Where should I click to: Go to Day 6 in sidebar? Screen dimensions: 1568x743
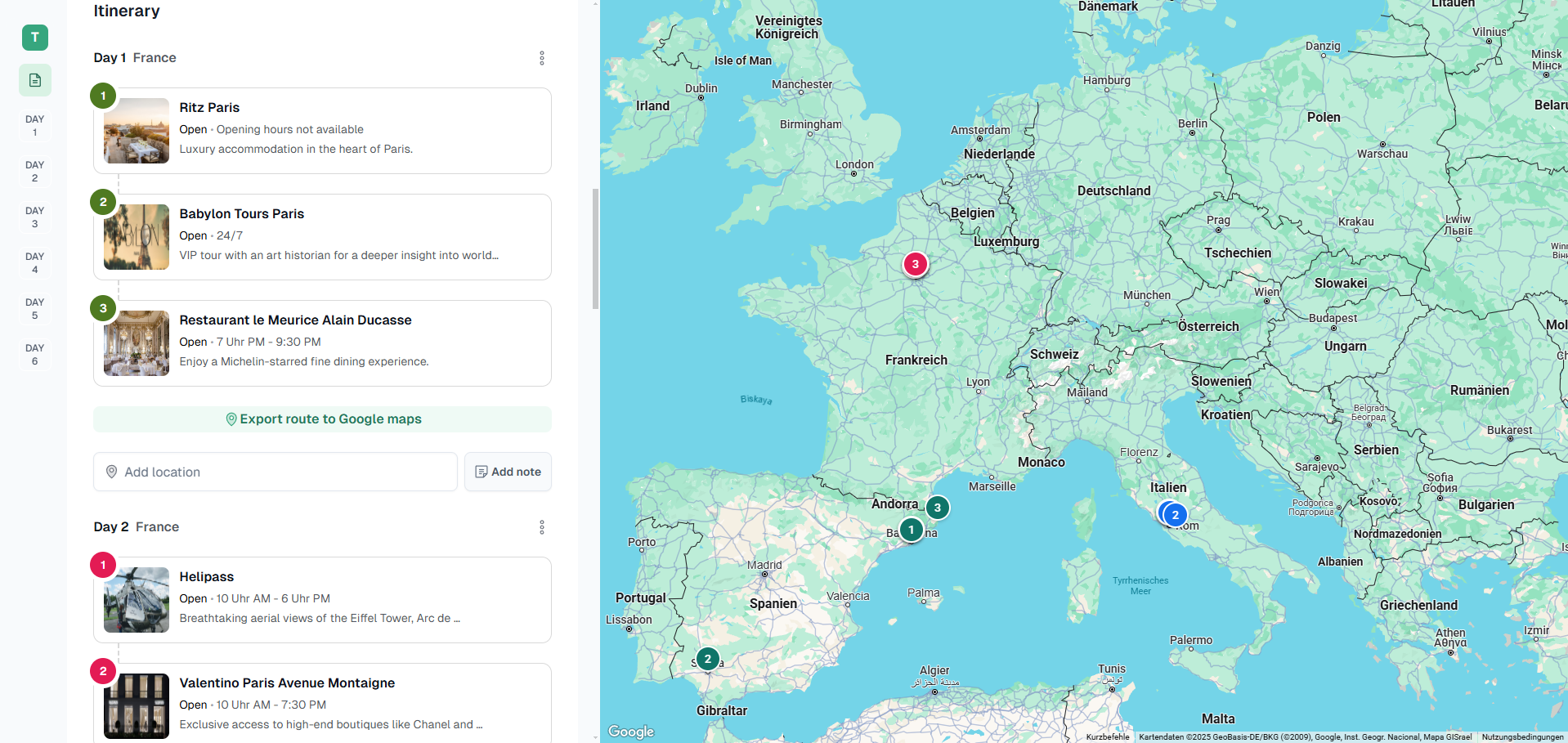point(34,355)
